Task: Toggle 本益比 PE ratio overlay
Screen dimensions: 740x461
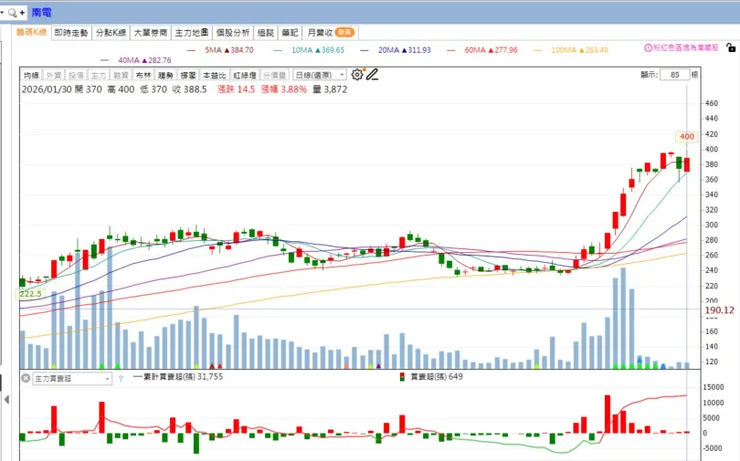Action: click(x=215, y=75)
